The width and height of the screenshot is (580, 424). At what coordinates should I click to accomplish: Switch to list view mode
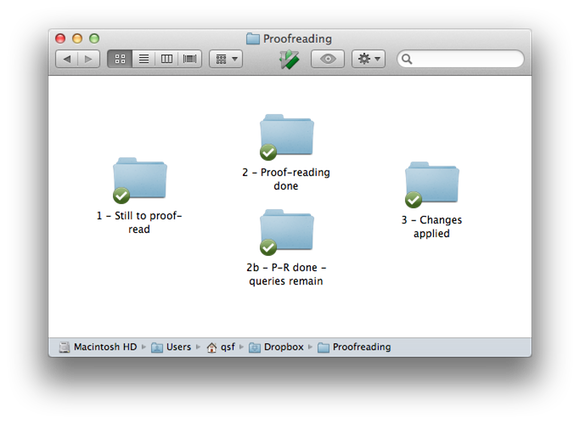144,59
